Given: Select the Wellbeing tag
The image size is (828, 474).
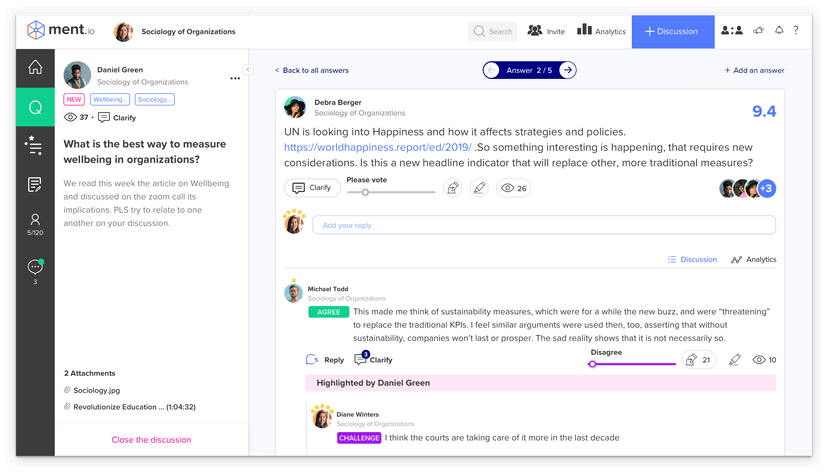Looking at the screenshot, I should (x=110, y=99).
